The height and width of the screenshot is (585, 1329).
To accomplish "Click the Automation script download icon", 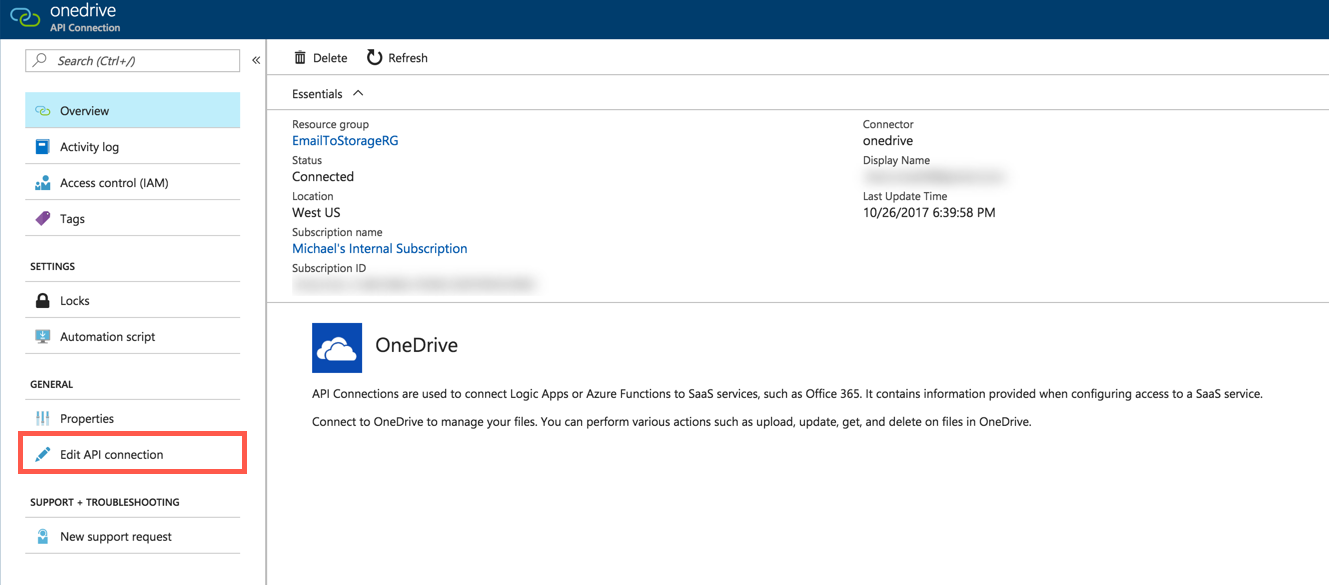I will point(42,337).
